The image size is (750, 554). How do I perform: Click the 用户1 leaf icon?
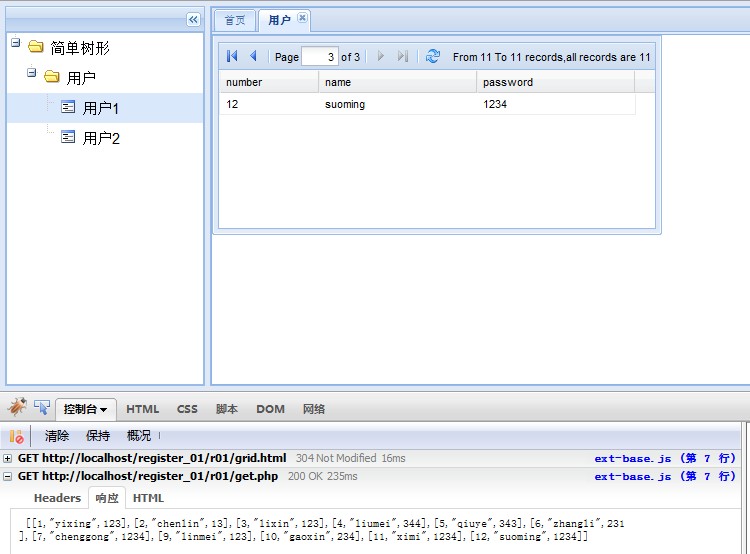pos(68,107)
